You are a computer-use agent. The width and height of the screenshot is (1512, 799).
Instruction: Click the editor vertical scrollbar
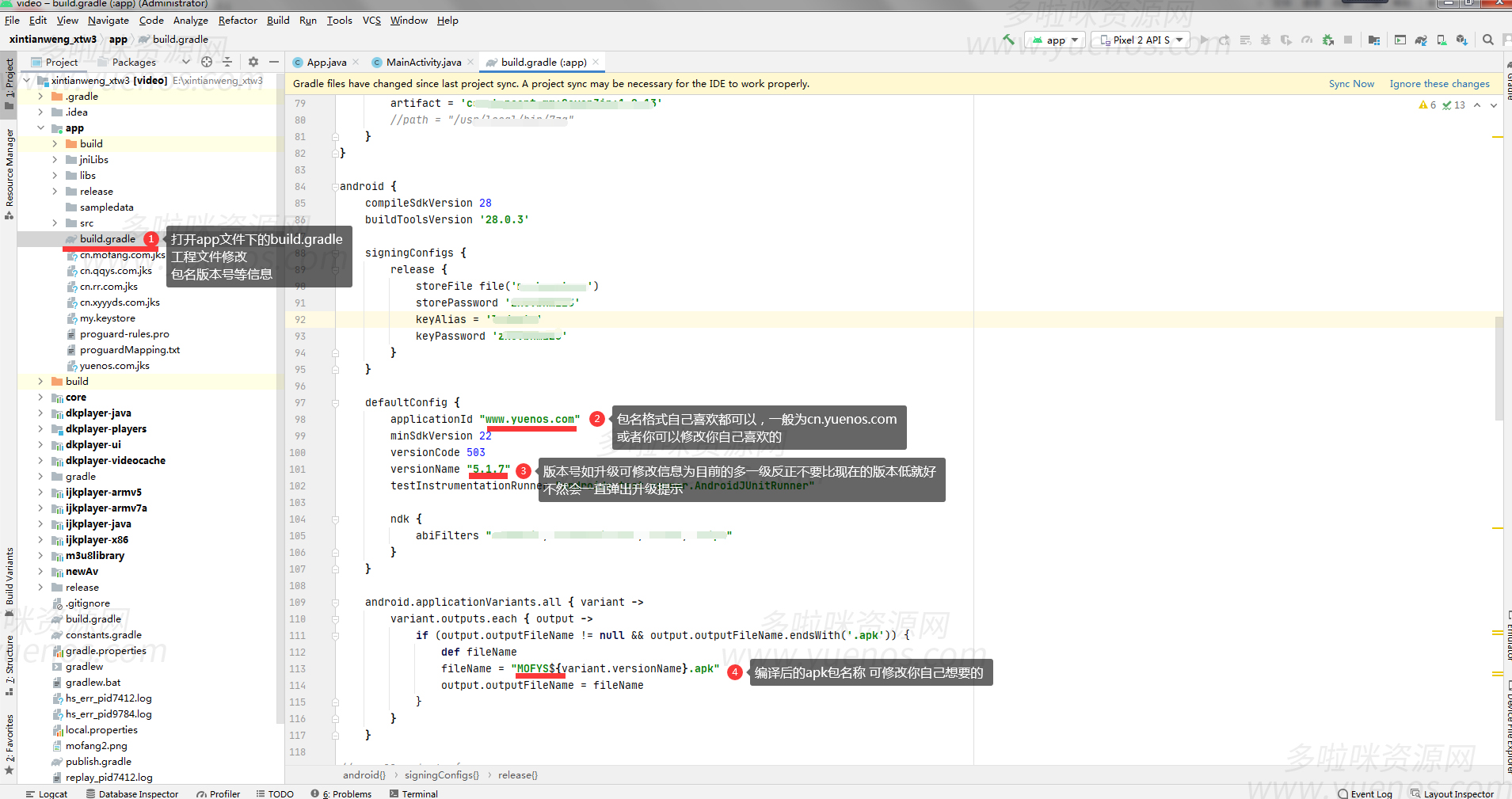(x=1499, y=368)
